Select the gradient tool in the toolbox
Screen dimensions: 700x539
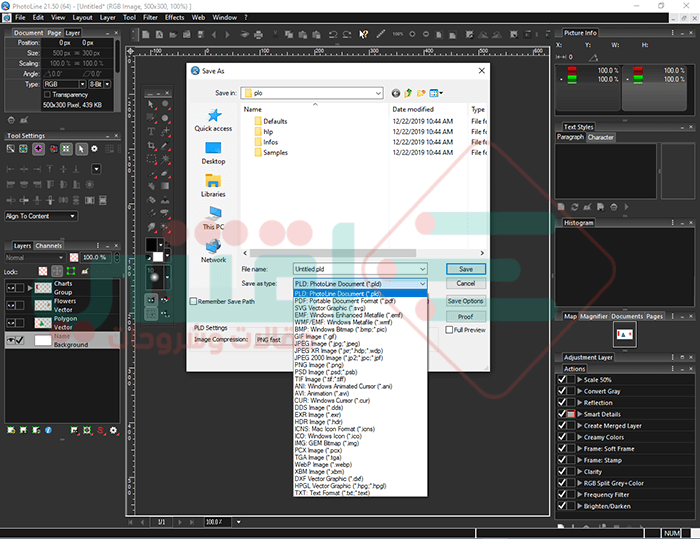coord(165,186)
